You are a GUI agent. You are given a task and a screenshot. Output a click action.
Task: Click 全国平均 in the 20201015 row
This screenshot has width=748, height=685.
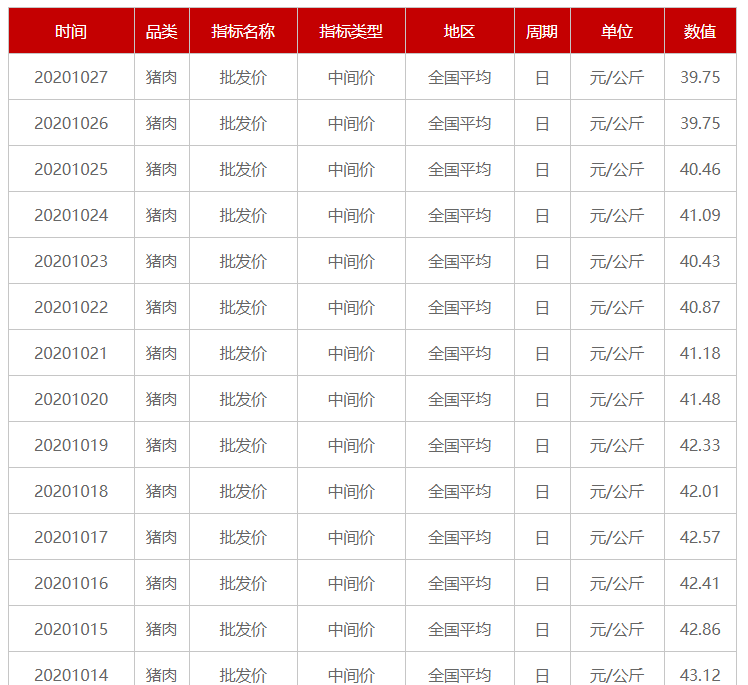459,630
